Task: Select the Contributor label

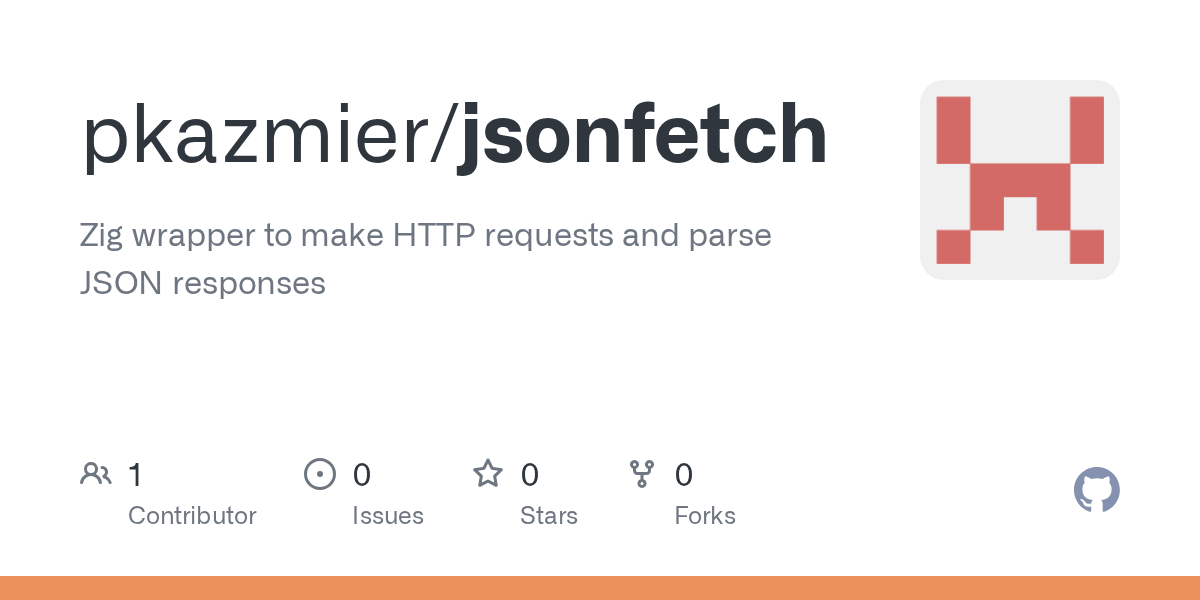Action: coord(192,516)
